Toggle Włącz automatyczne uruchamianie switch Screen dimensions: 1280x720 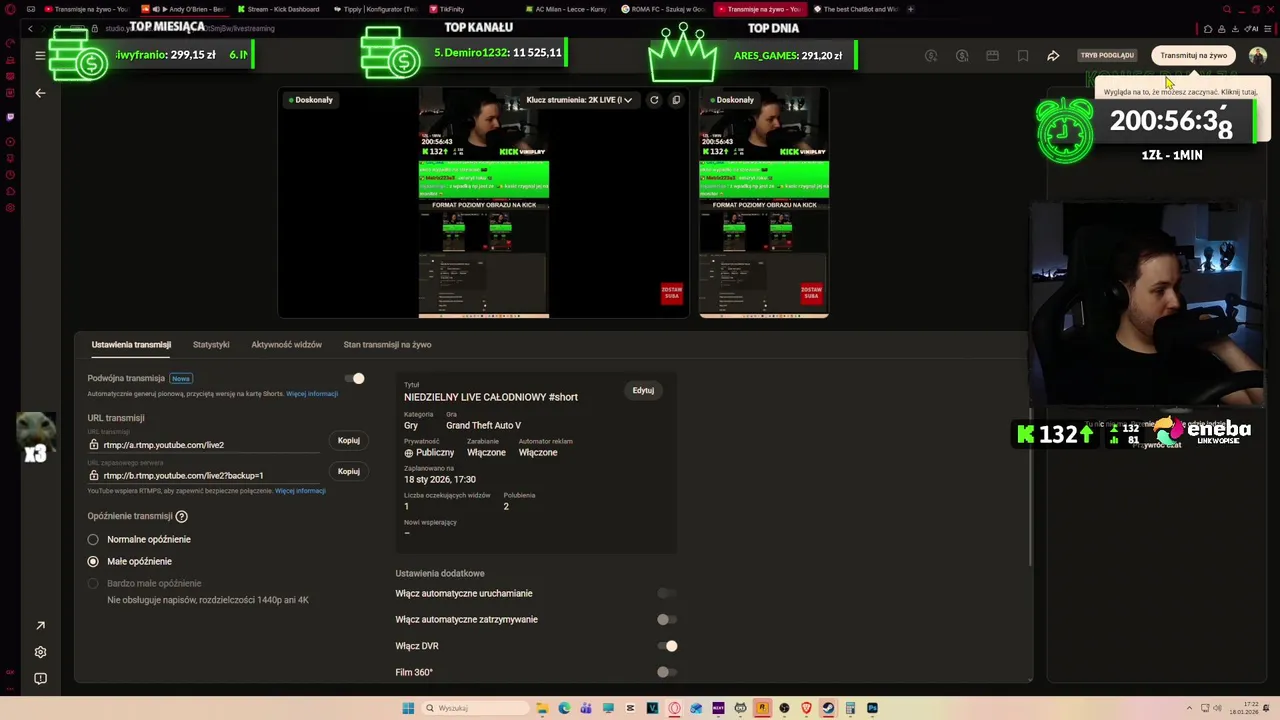[x=666, y=593]
